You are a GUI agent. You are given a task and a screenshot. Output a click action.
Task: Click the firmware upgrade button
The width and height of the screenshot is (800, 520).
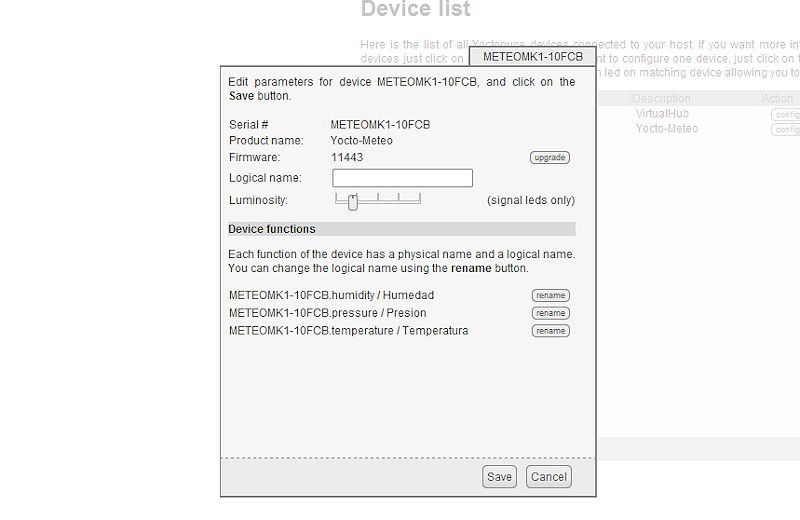(549, 158)
